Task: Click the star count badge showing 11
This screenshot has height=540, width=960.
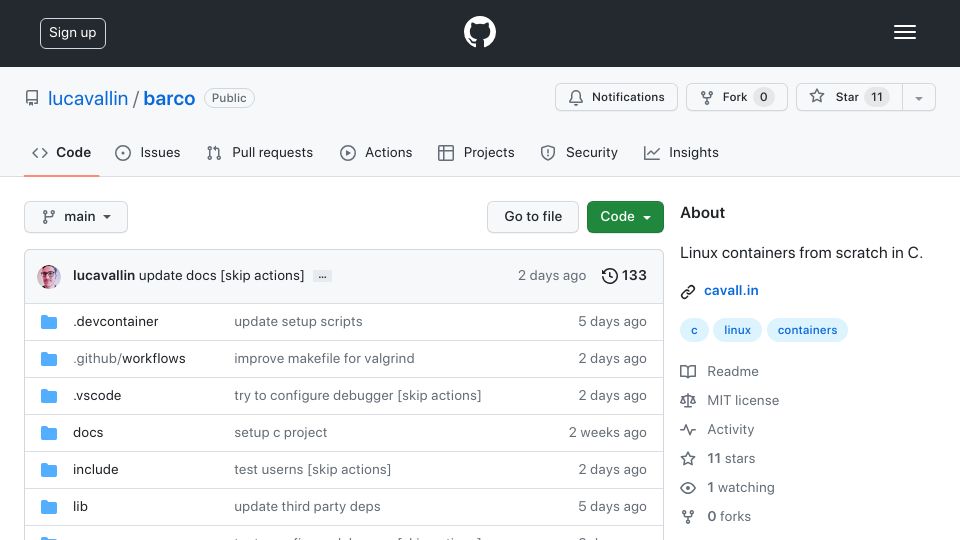Action: click(x=877, y=97)
